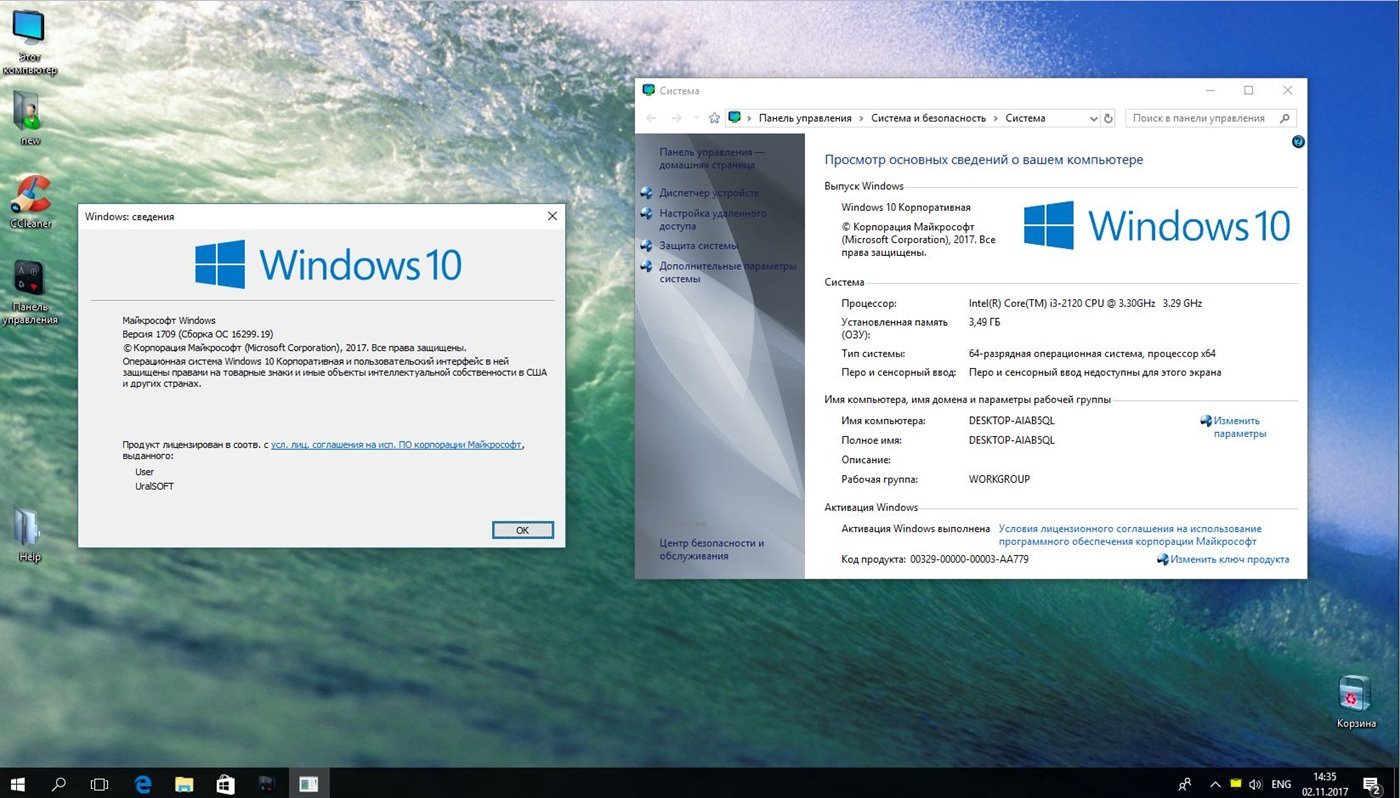
Task: Open Дополнительные параметры системы link
Action: (728, 272)
